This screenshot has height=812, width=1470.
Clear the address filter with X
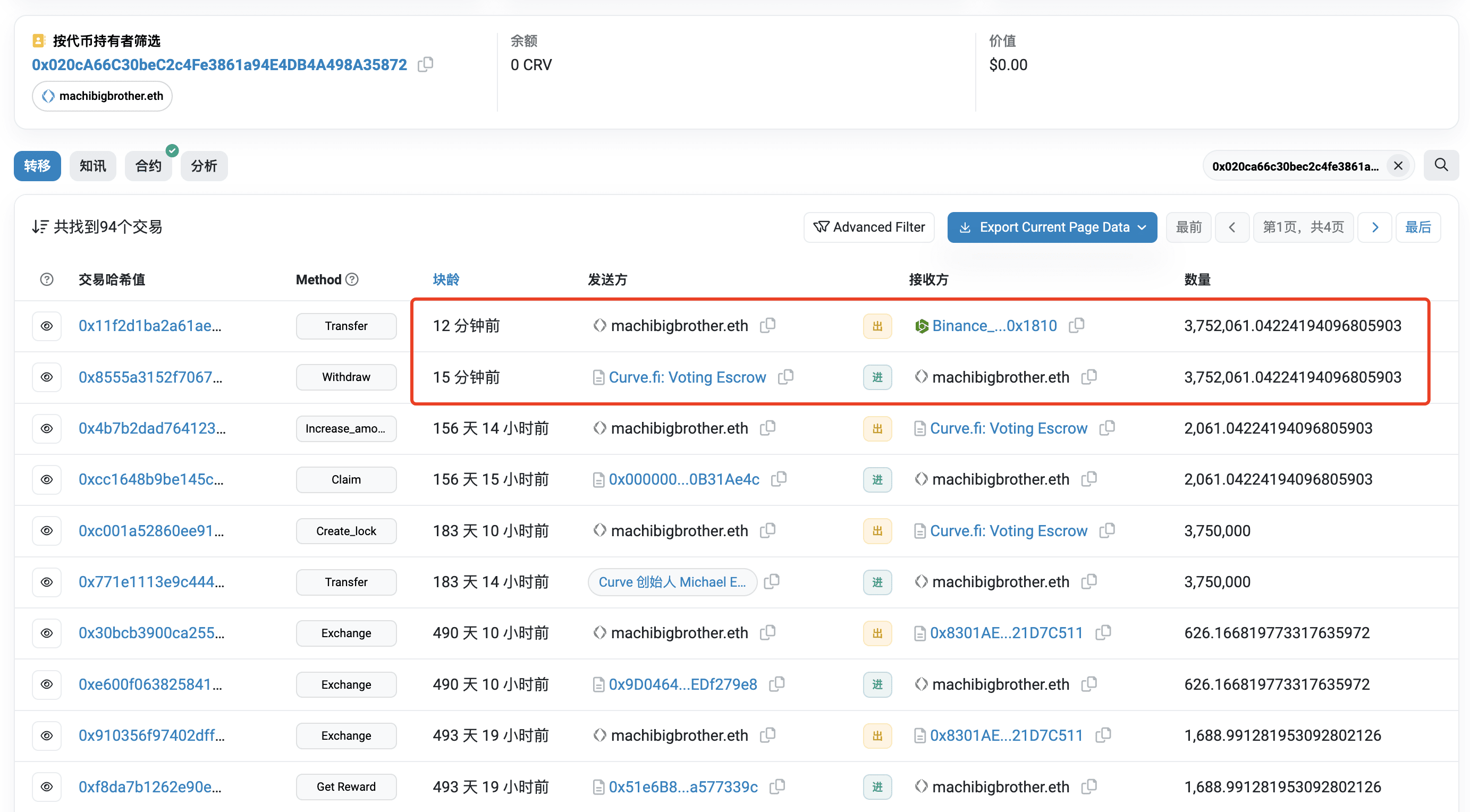tap(1398, 166)
